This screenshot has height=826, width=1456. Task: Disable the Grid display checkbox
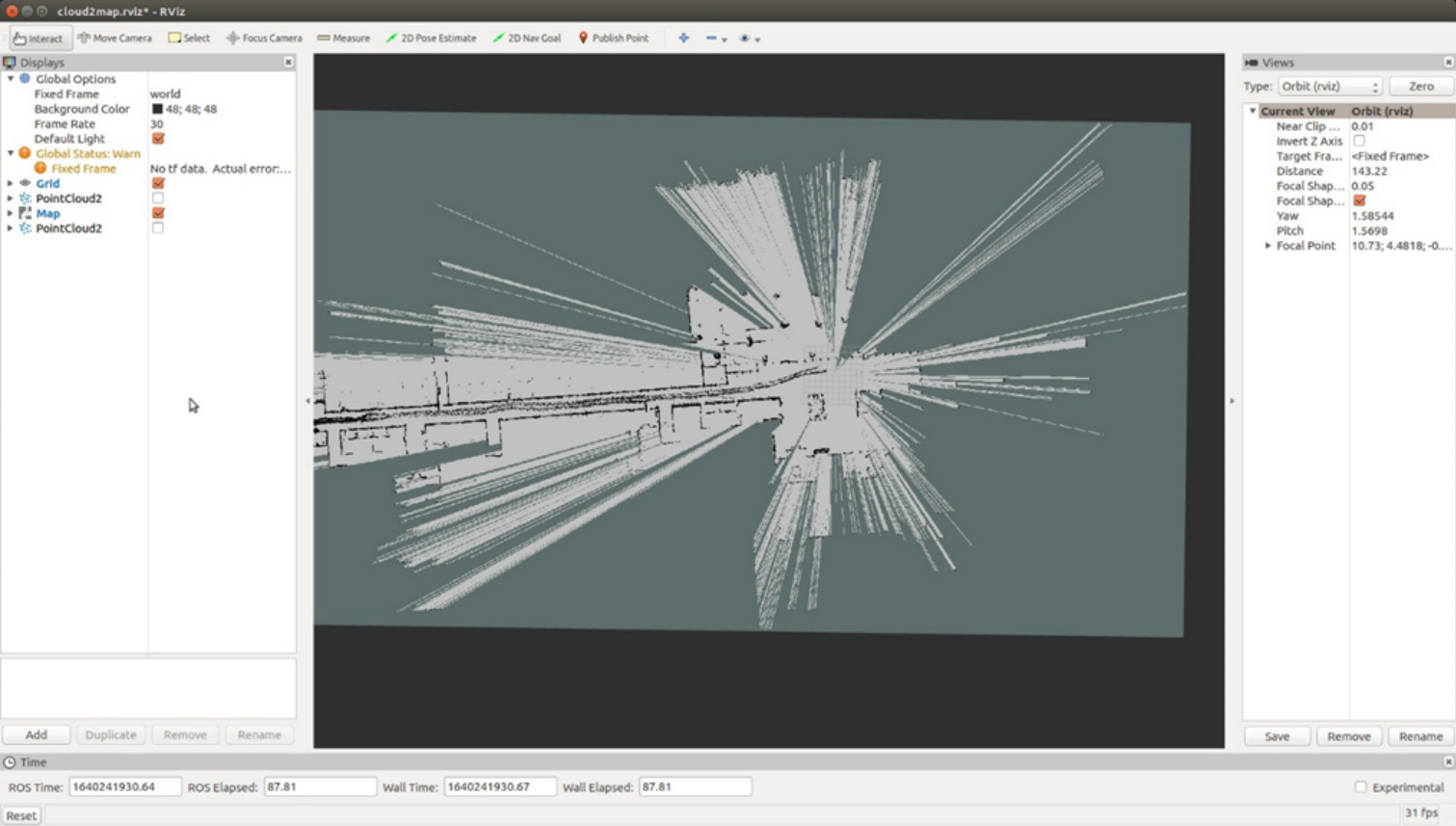point(158,183)
